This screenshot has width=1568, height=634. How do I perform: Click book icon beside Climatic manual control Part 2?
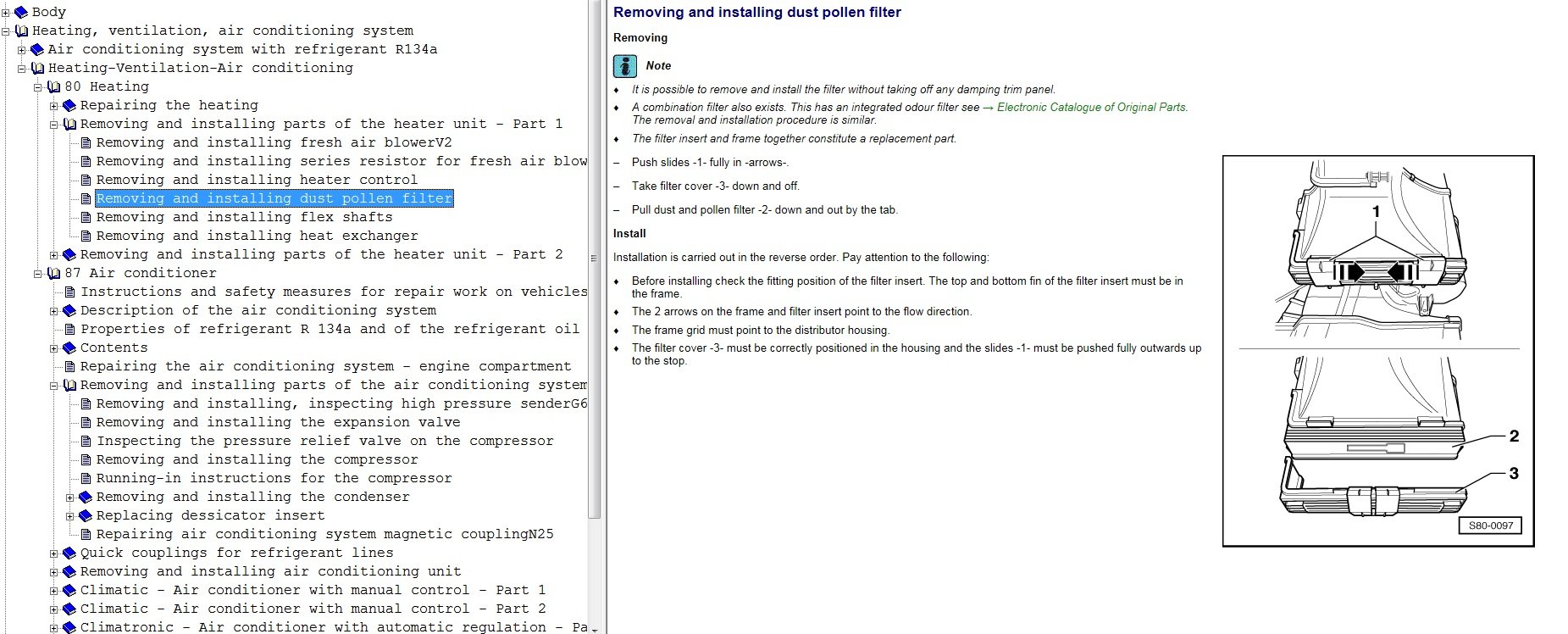69,609
